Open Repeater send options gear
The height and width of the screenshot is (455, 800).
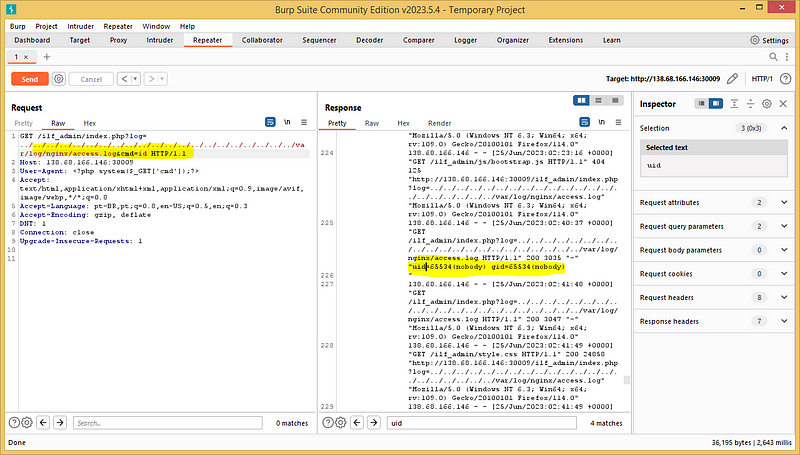coord(59,79)
